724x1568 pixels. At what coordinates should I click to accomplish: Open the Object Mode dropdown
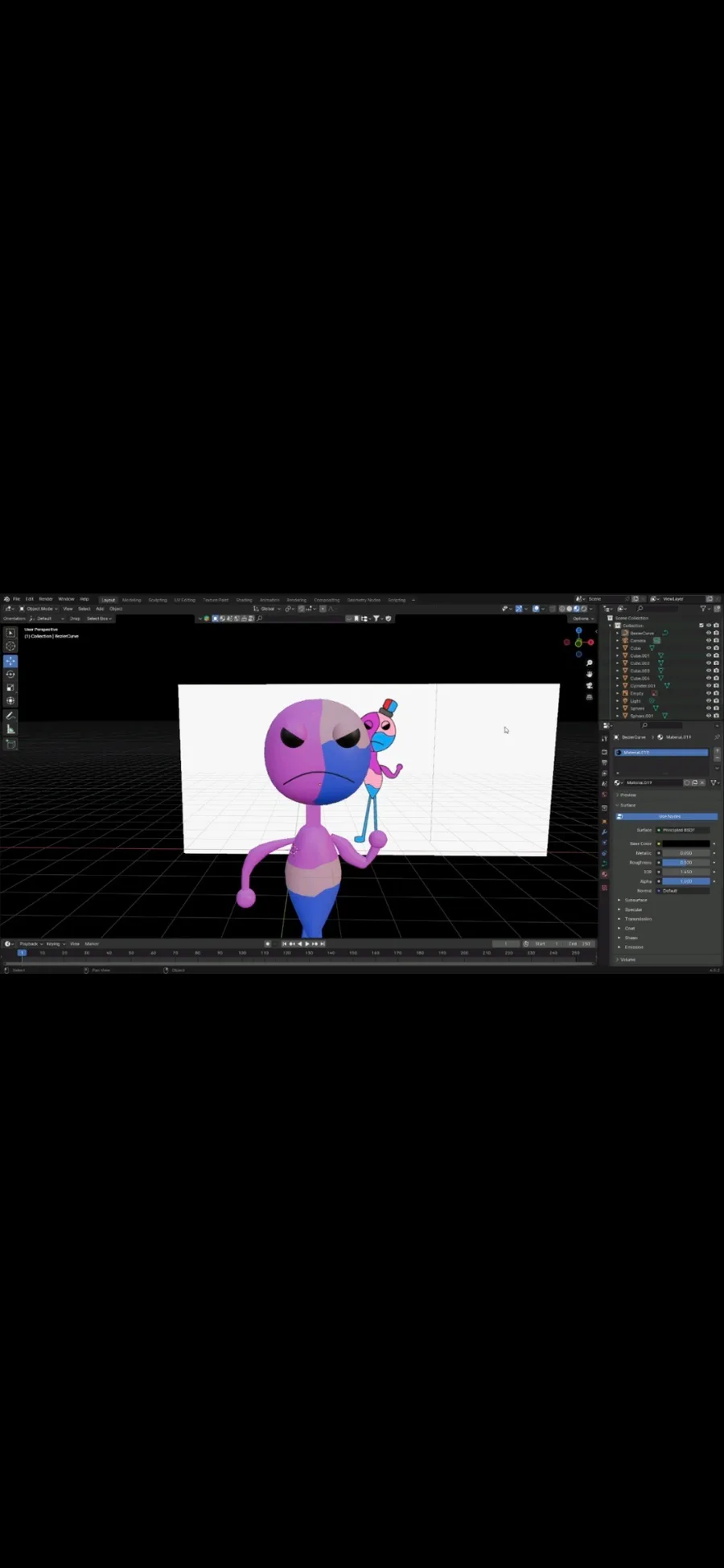click(39, 609)
